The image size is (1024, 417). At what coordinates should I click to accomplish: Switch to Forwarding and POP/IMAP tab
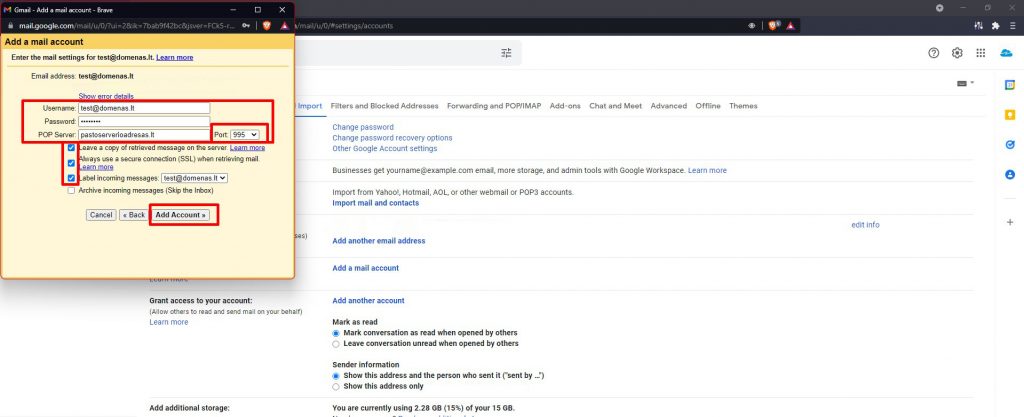pos(494,106)
